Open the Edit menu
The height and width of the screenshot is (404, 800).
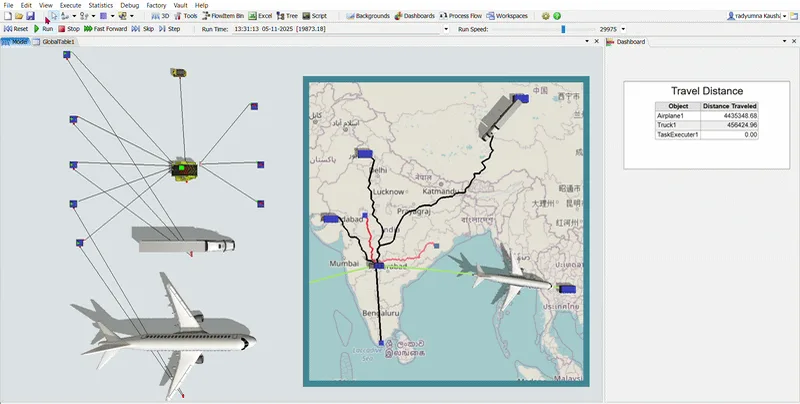click(26, 5)
